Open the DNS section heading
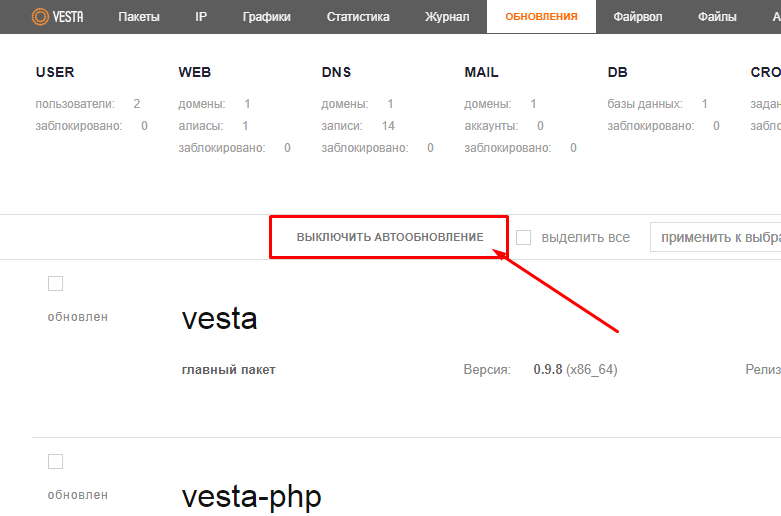Image resolution: width=781 pixels, height=516 pixels. (x=336, y=73)
